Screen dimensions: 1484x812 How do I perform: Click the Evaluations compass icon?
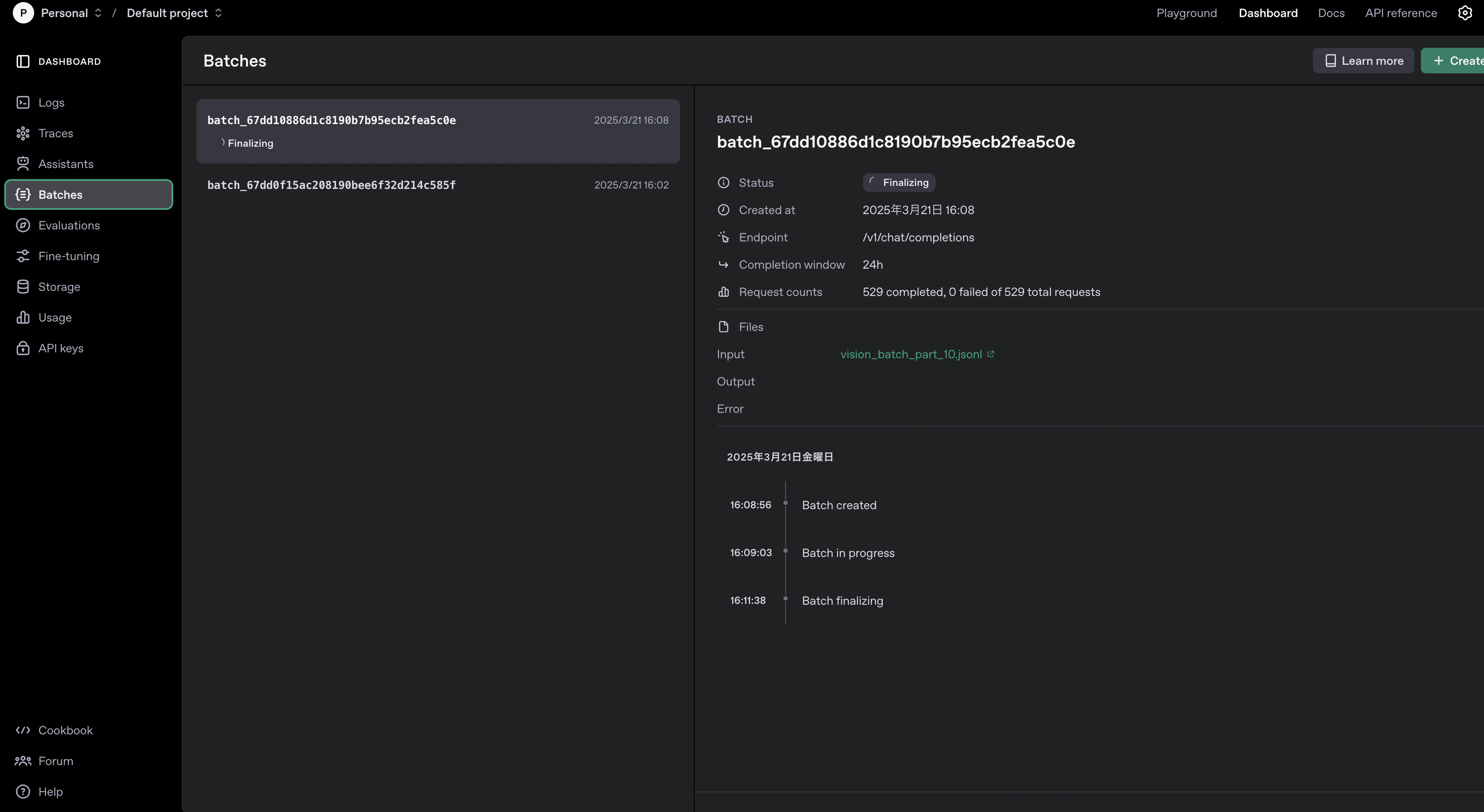[x=23, y=225]
